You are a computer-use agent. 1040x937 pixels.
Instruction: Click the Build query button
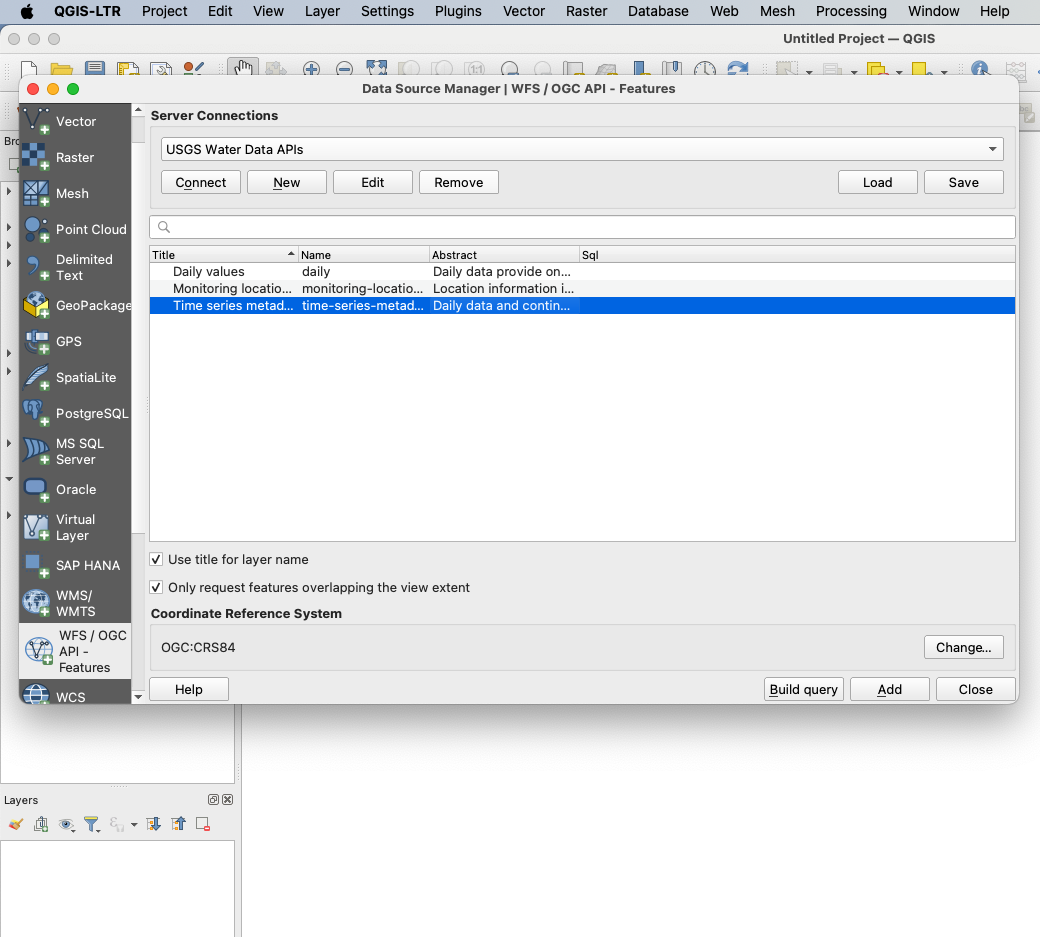tap(804, 689)
